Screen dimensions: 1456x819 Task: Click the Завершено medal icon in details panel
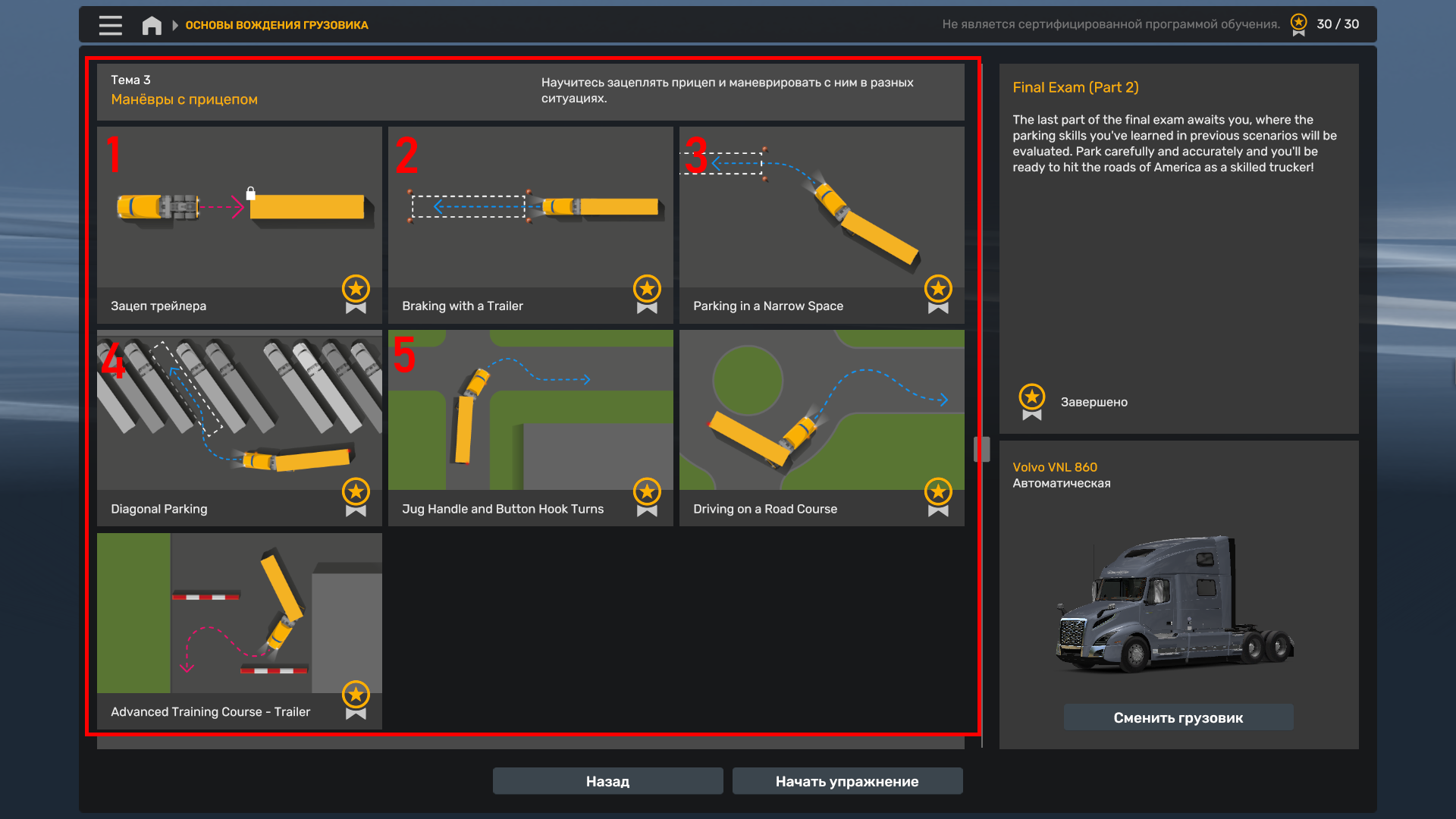pos(1031,401)
